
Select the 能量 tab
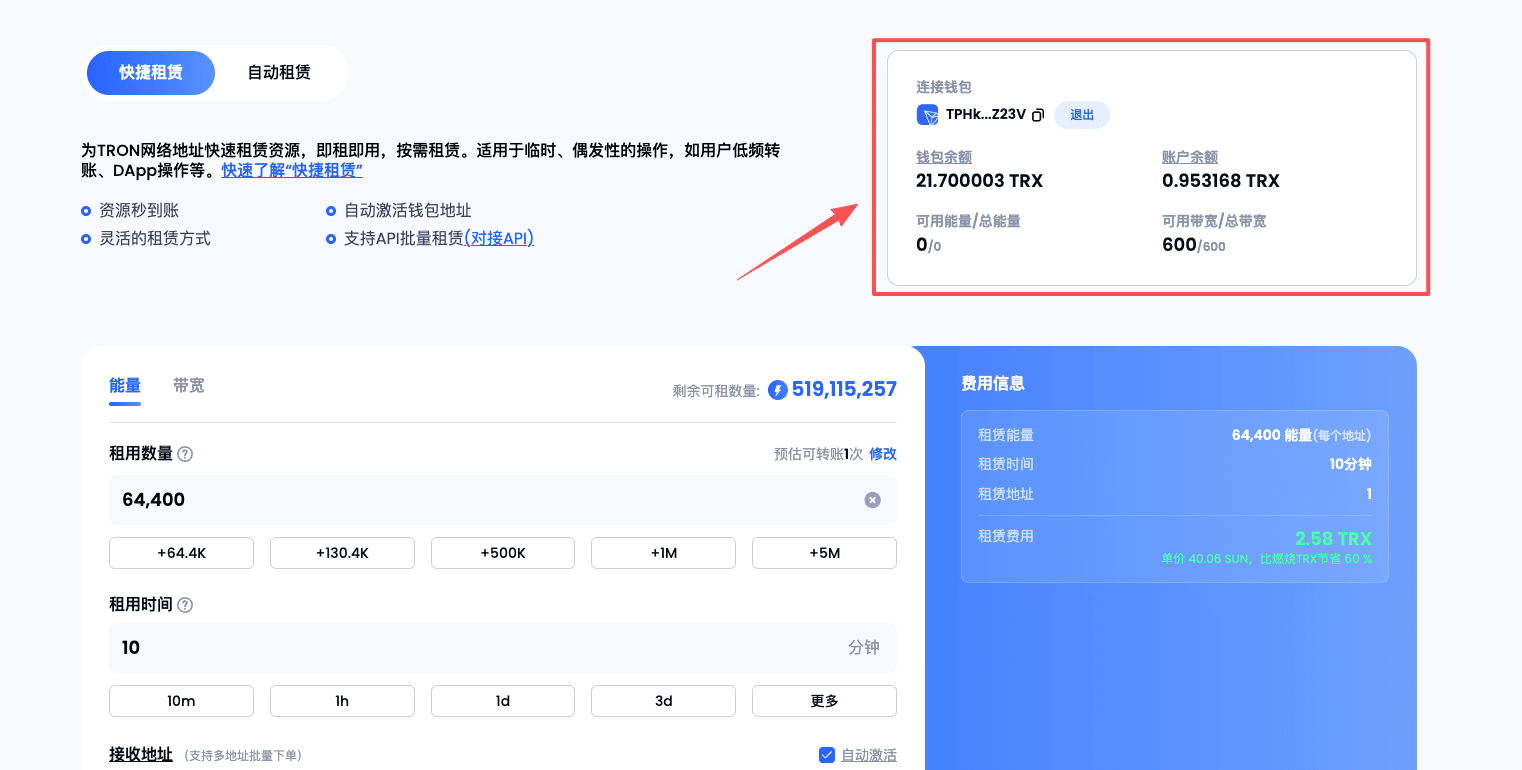click(125, 386)
